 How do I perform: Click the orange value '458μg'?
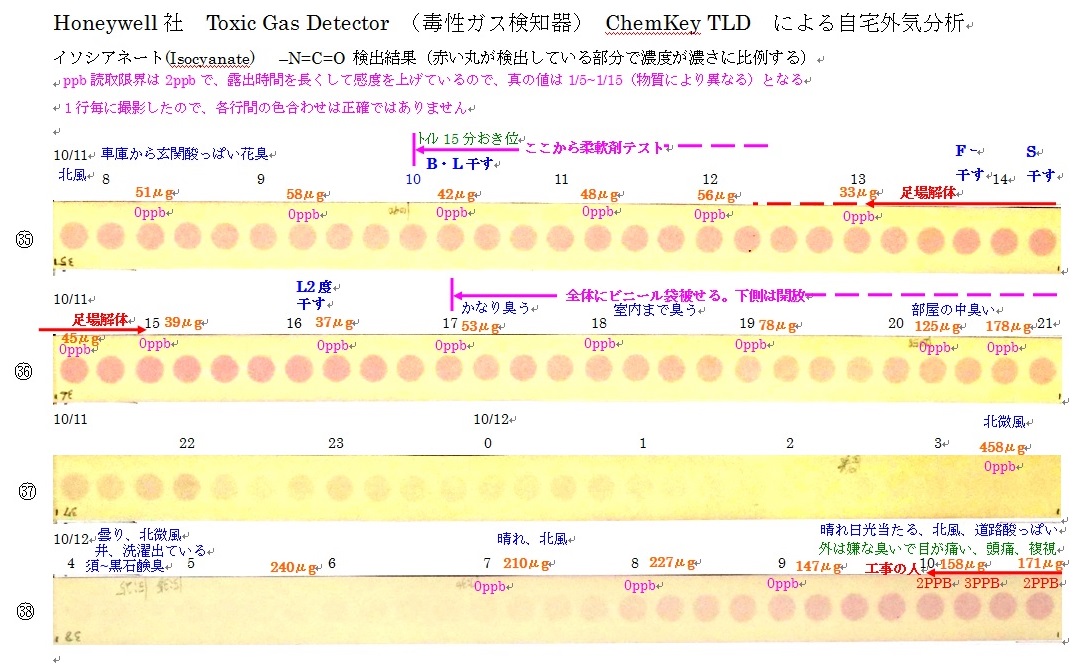tap(1002, 447)
